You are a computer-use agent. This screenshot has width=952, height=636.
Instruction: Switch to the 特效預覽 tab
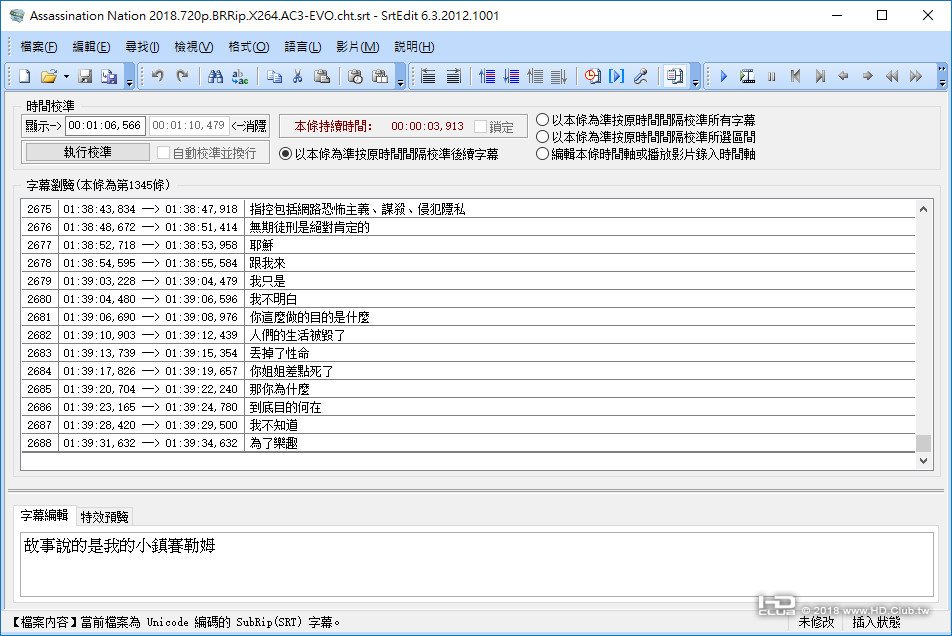point(104,517)
